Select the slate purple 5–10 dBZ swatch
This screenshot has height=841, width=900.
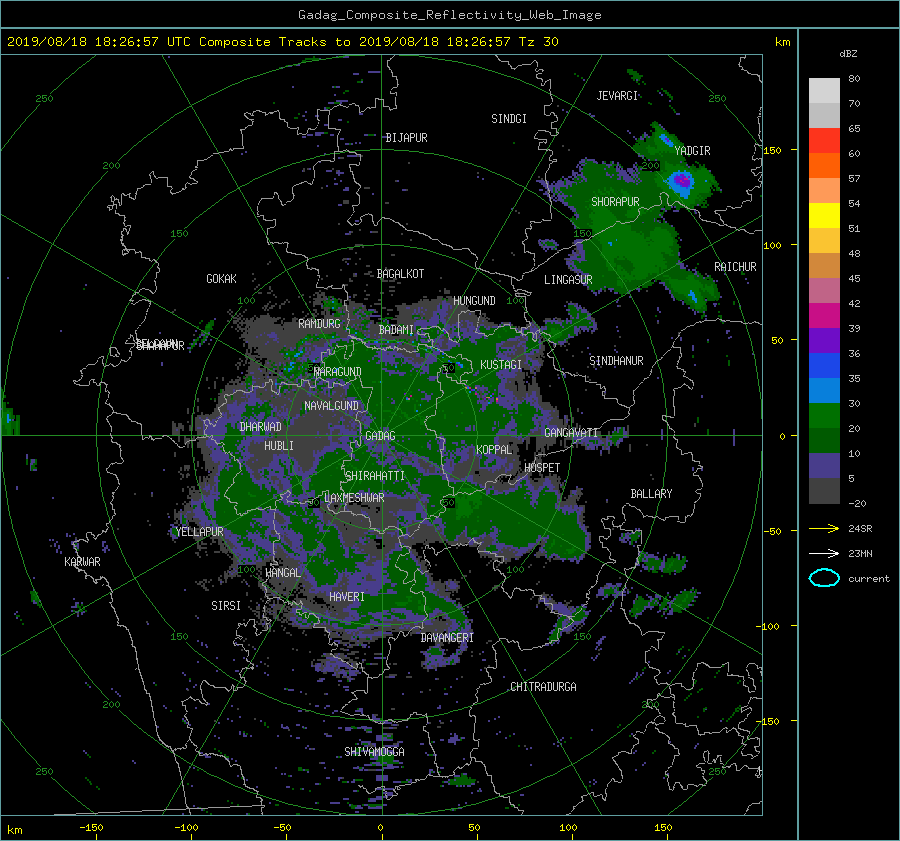[x=824, y=466]
